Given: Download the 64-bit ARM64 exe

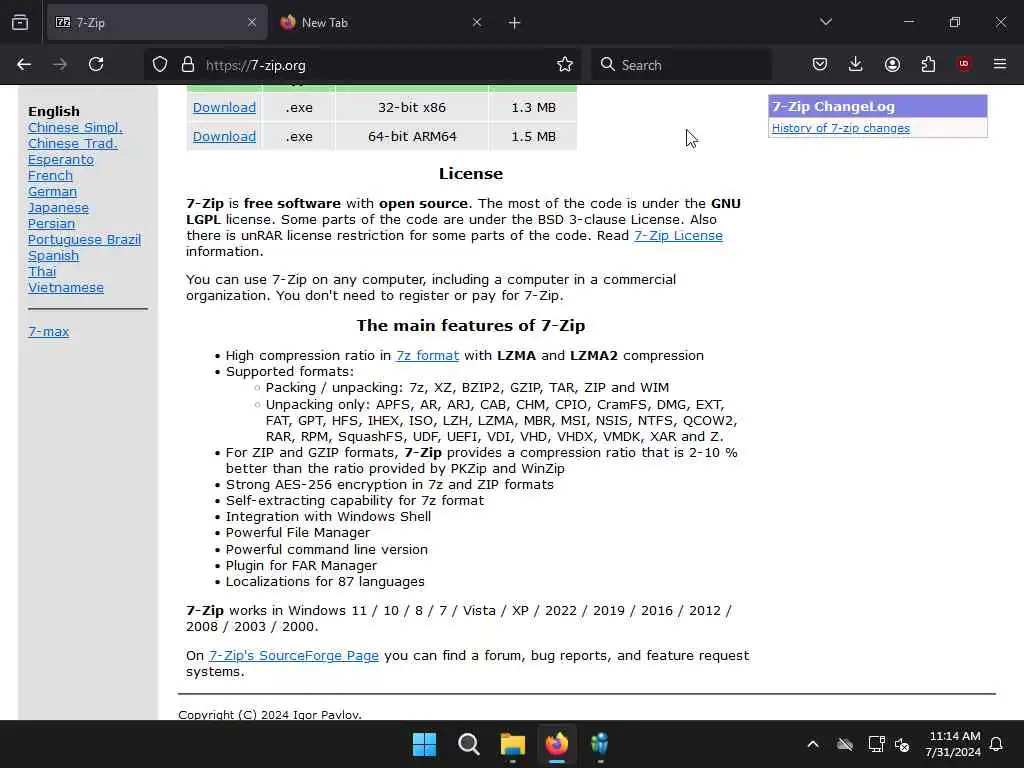Looking at the screenshot, I should click(x=224, y=136).
